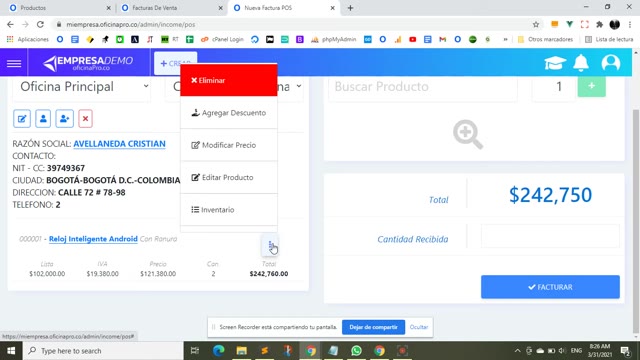This screenshot has height=360, width=640.
Task: Click the magnifier zoom product search icon
Action: (x=468, y=134)
